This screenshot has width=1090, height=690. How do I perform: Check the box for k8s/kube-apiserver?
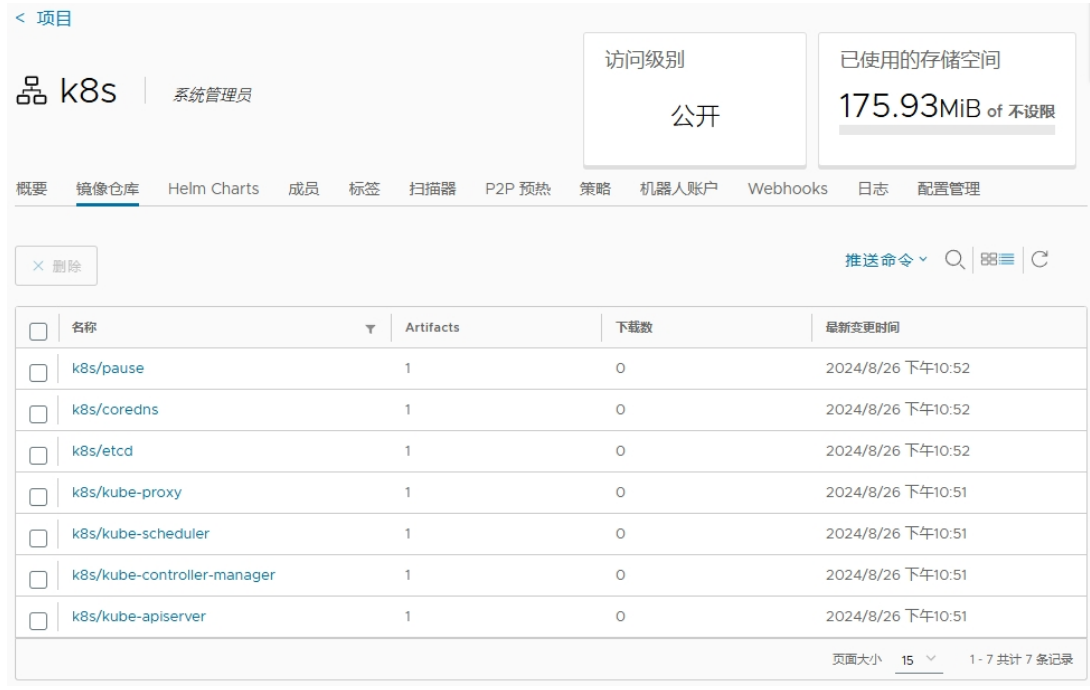pos(38,621)
